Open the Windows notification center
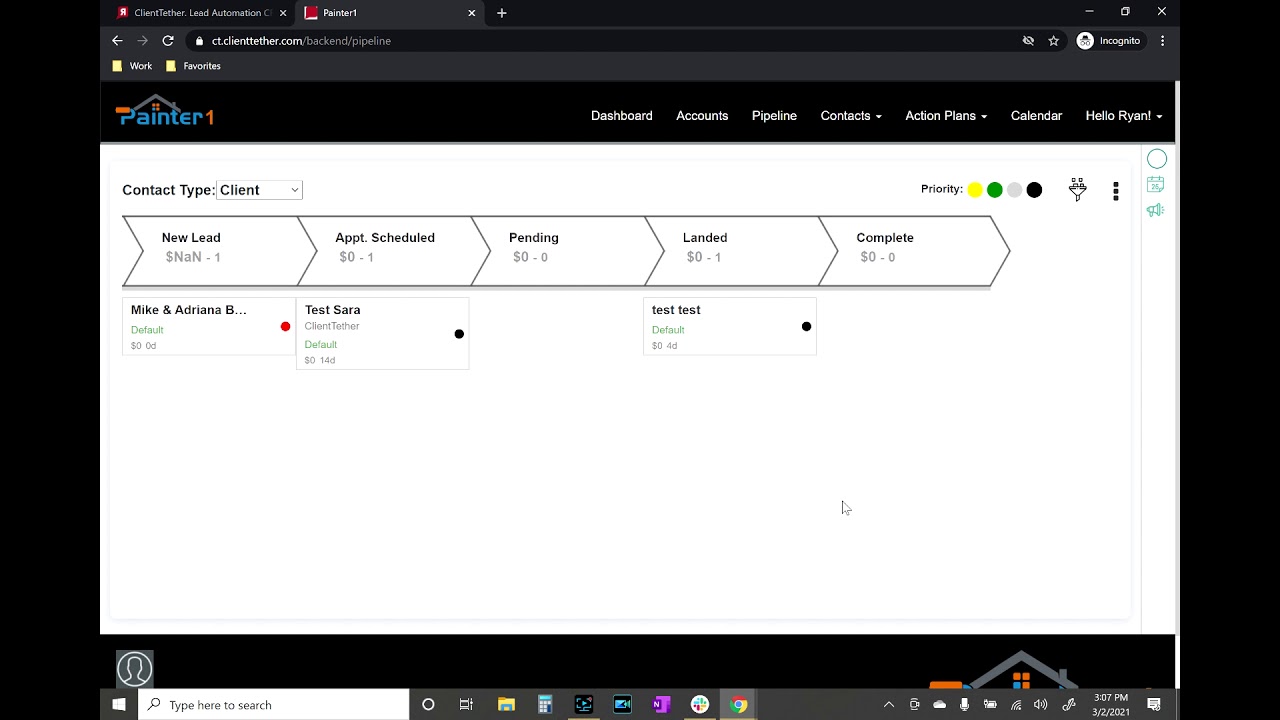The image size is (1280, 720). [1154, 705]
